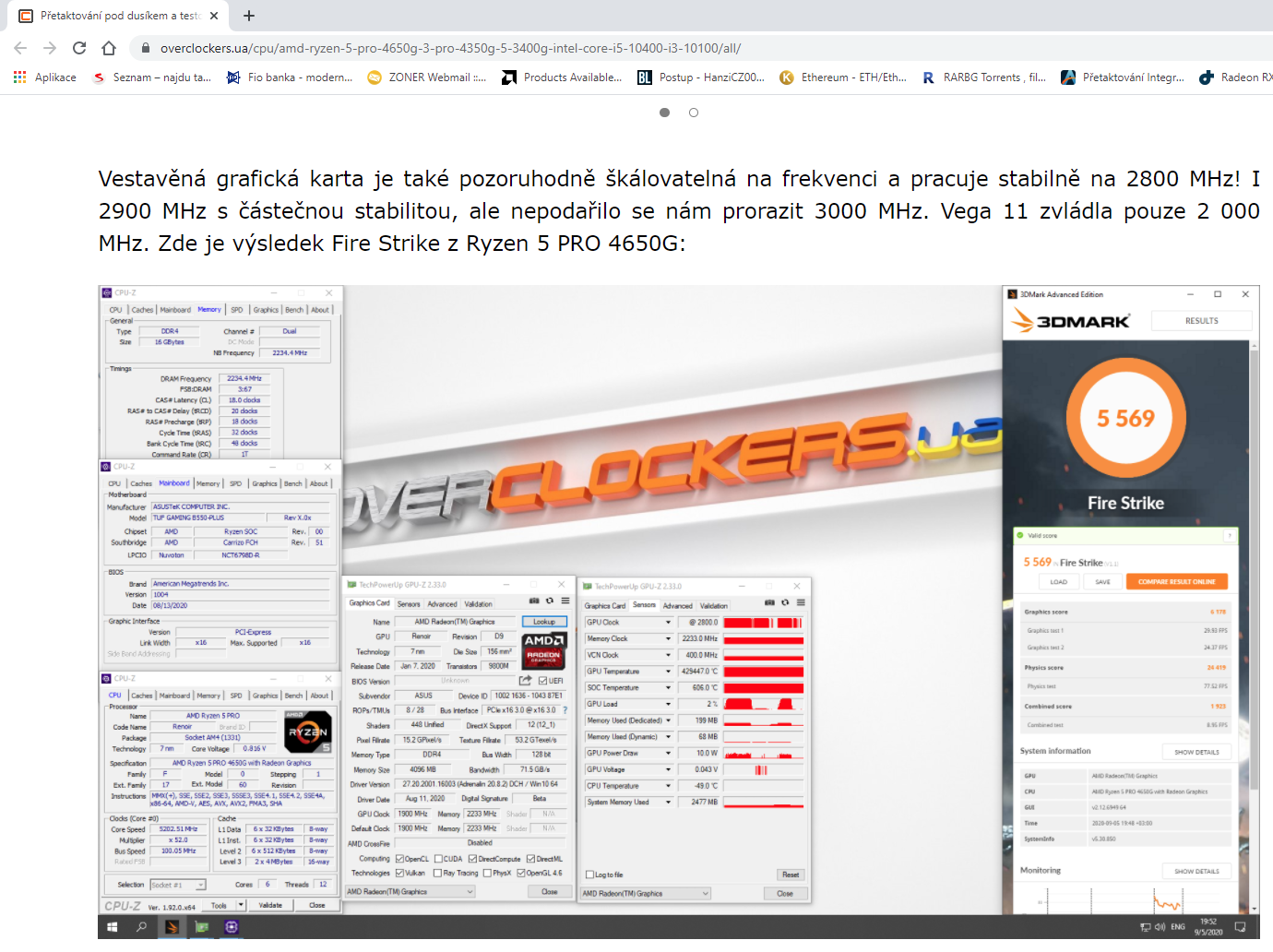
Task: View site info via the lock icon
Action: point(145,48)
